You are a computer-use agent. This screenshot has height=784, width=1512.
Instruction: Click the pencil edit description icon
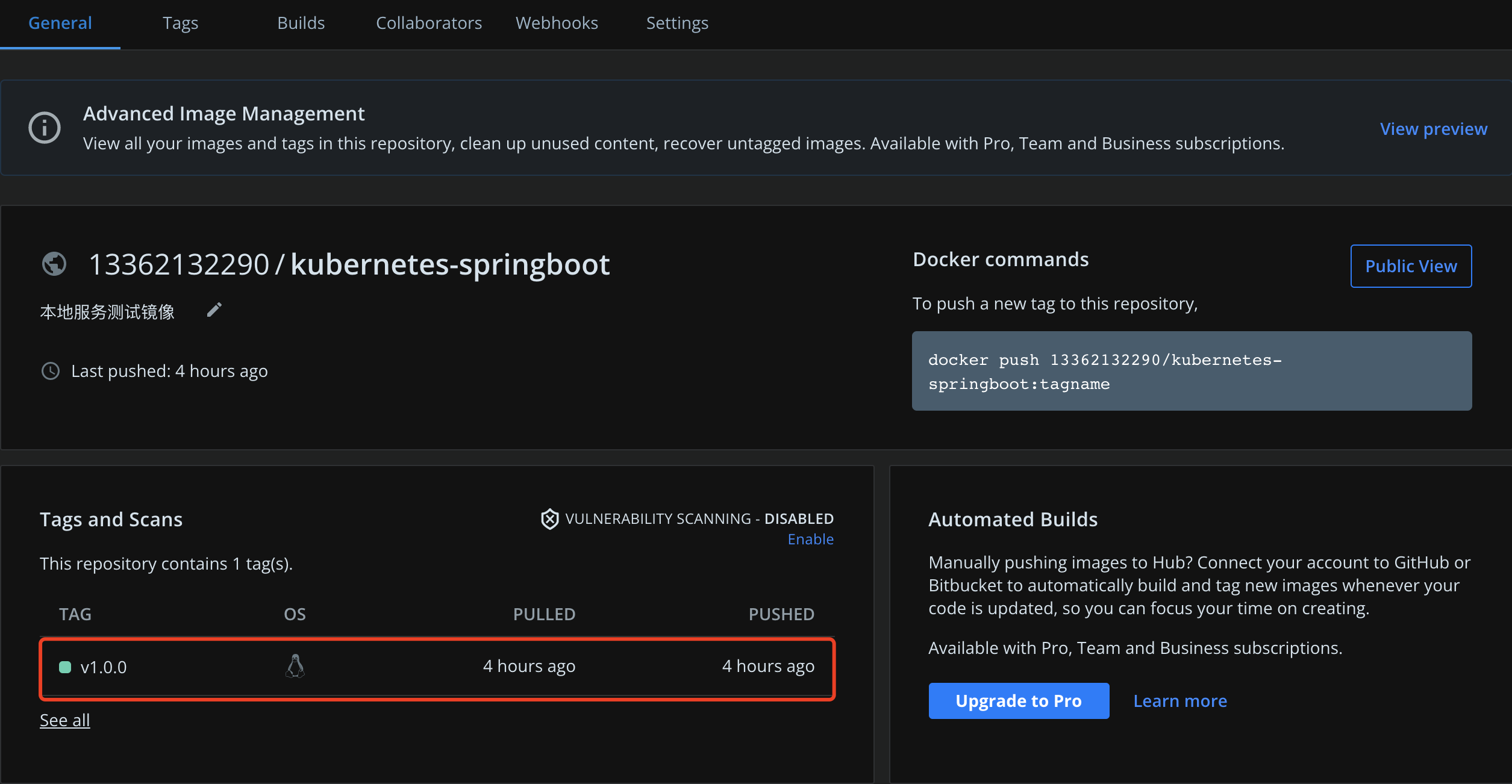(x=214, y=310)
